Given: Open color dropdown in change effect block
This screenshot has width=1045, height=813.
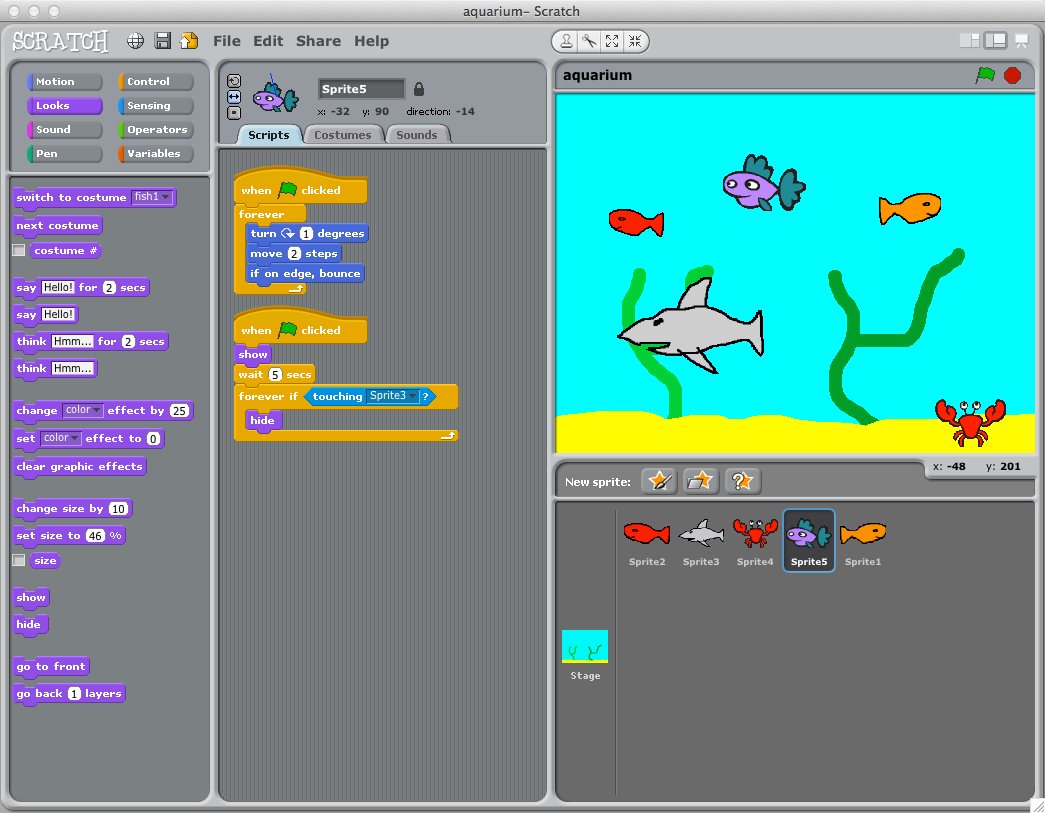Looking at the screenshot, I should click(83, 410).
